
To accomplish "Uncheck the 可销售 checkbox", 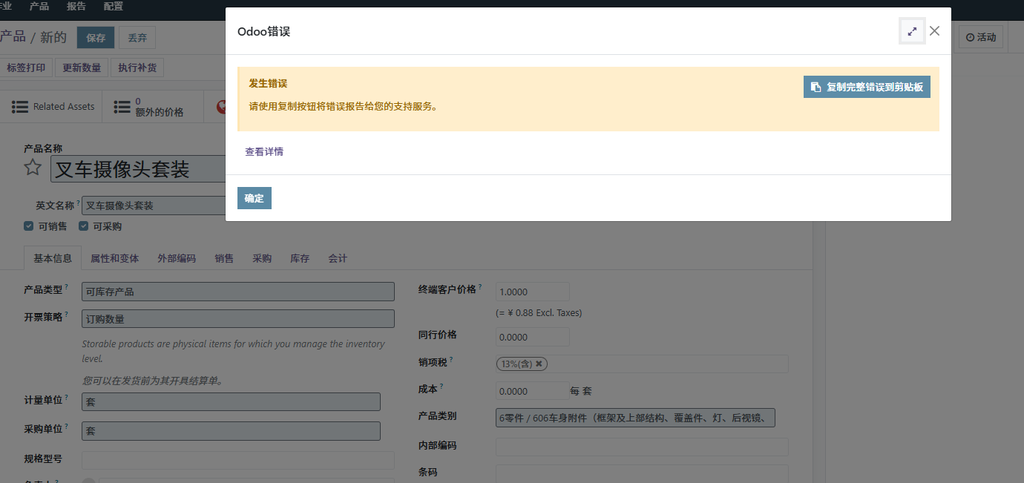I will (x=29, y=226).
